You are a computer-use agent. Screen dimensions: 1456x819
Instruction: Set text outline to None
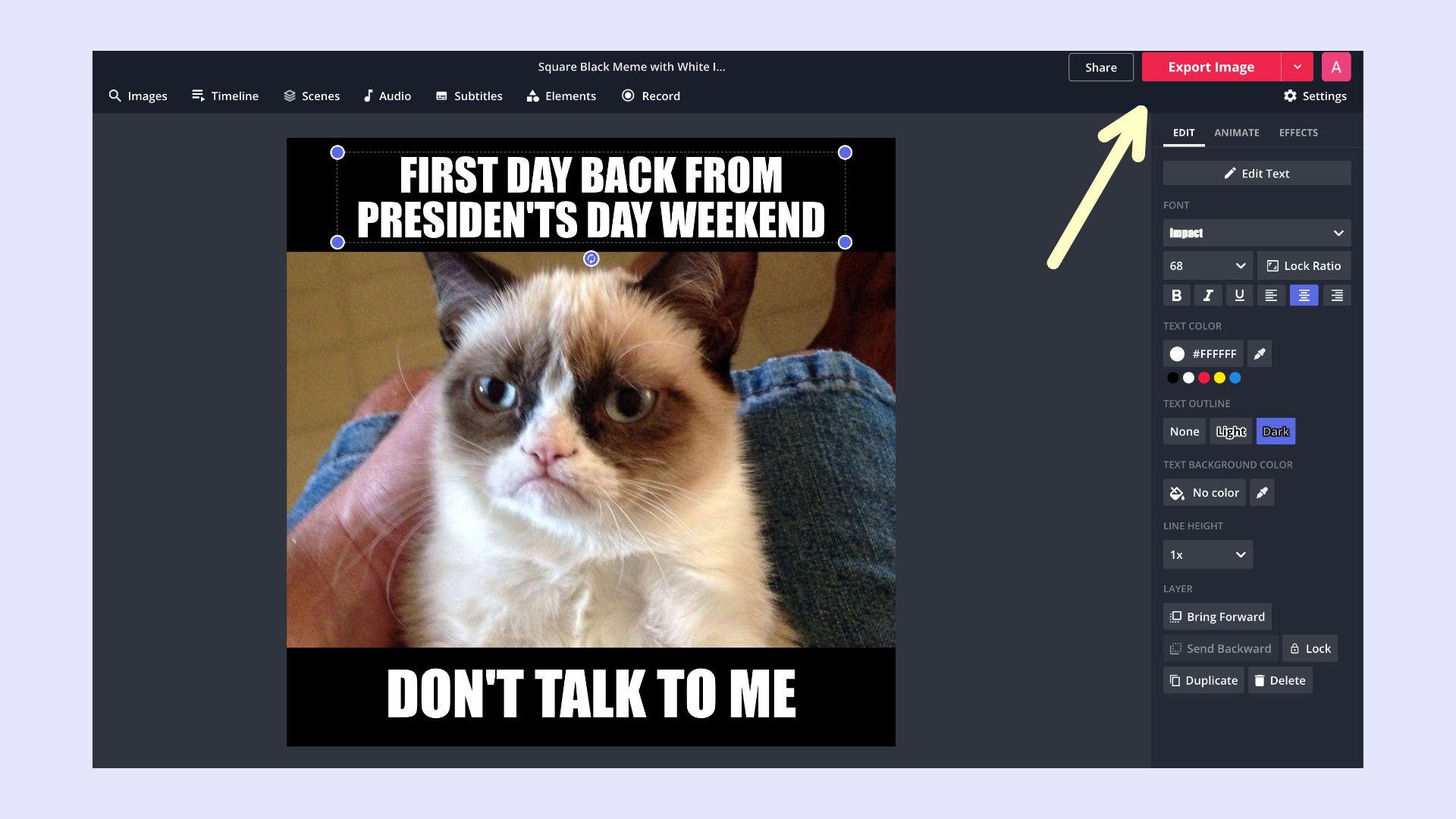tap(1184, 431)
